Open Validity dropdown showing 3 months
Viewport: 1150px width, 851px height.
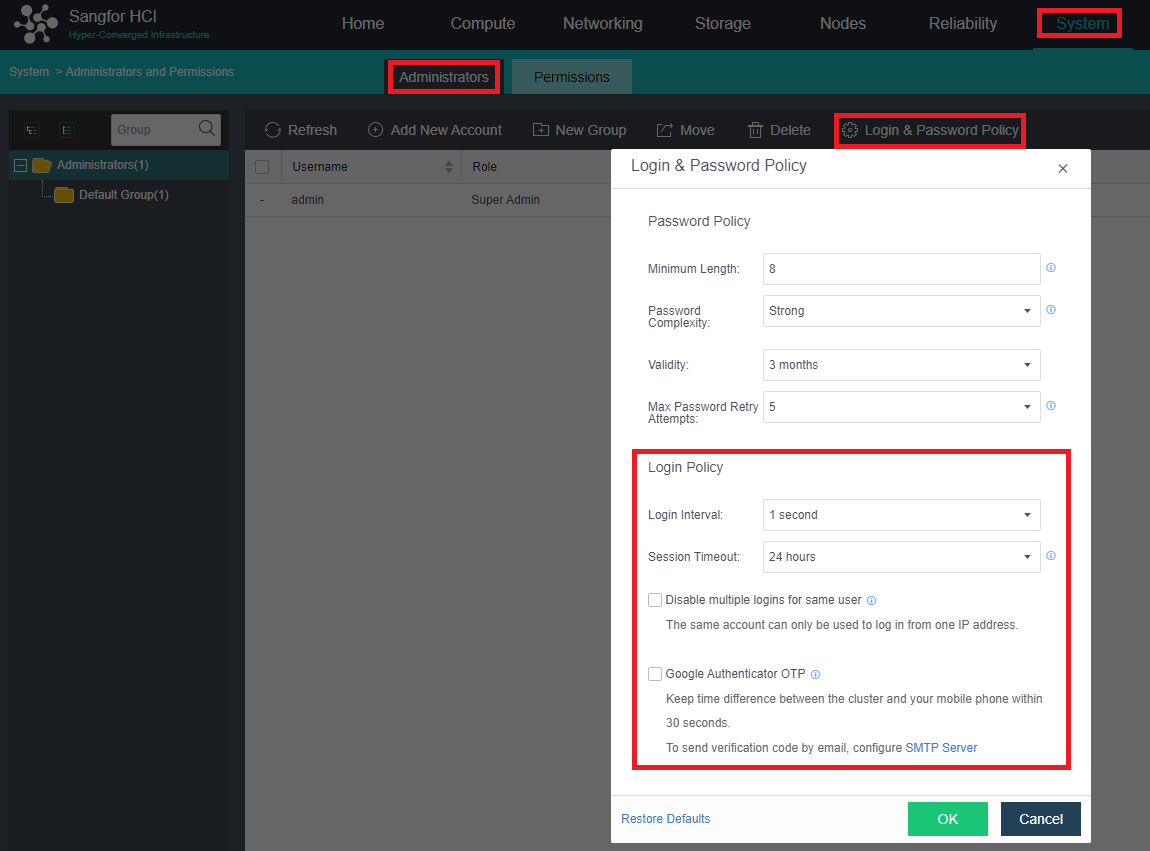(x=901, y=365)
